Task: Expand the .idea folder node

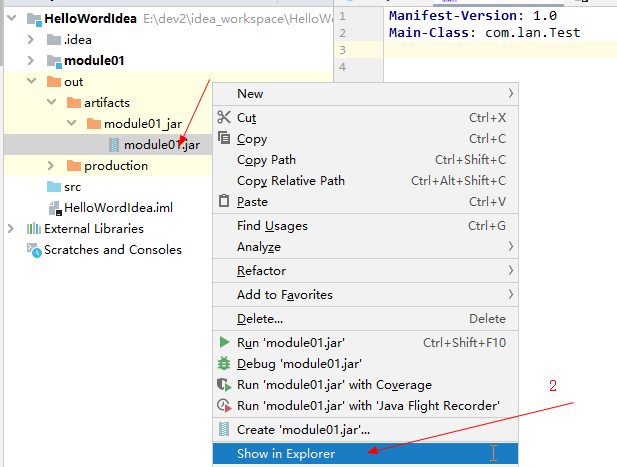Action: click(31, 39)
